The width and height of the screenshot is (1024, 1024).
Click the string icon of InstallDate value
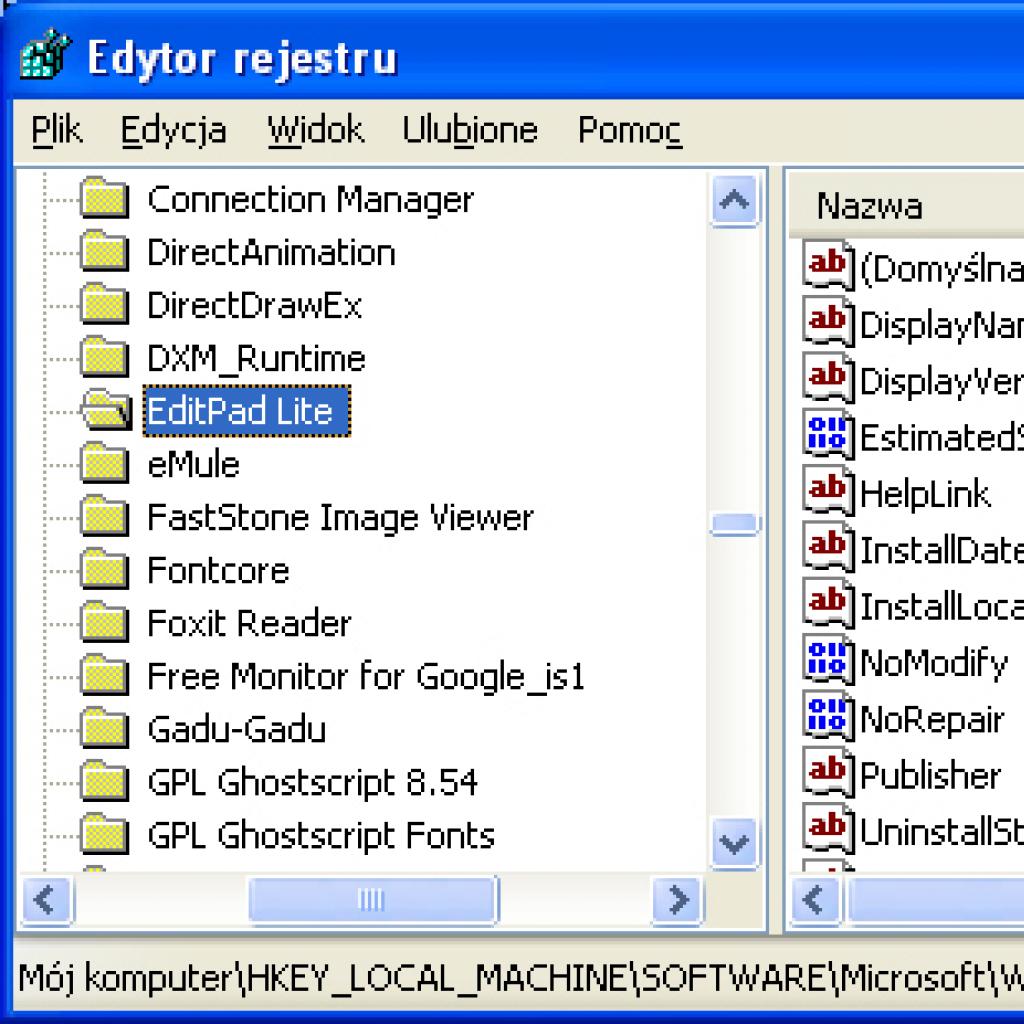(x=828, y=547)
